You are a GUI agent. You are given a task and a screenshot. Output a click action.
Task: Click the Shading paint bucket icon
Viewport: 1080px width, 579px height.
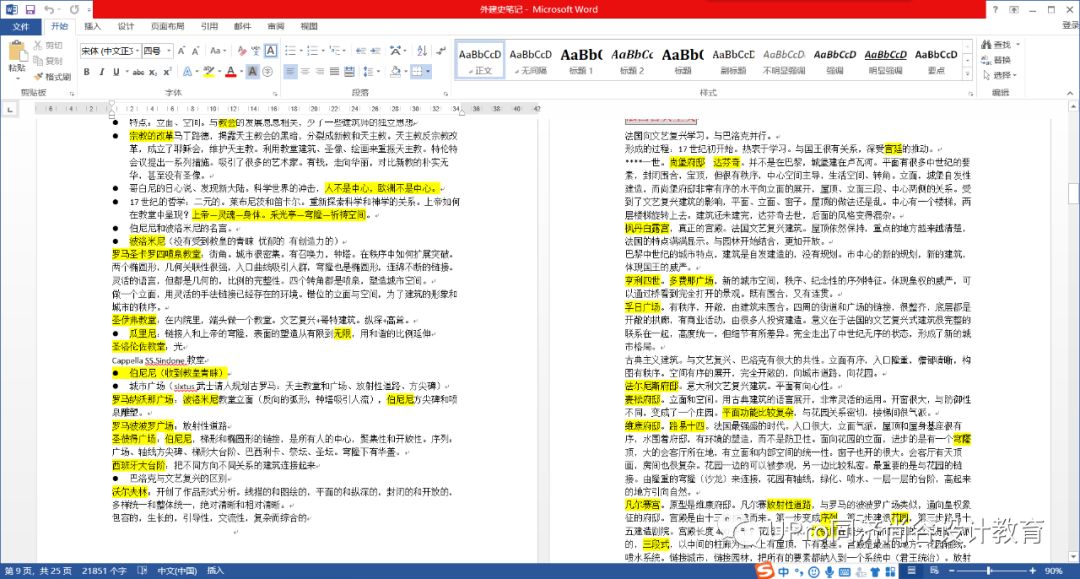[395, 72]
